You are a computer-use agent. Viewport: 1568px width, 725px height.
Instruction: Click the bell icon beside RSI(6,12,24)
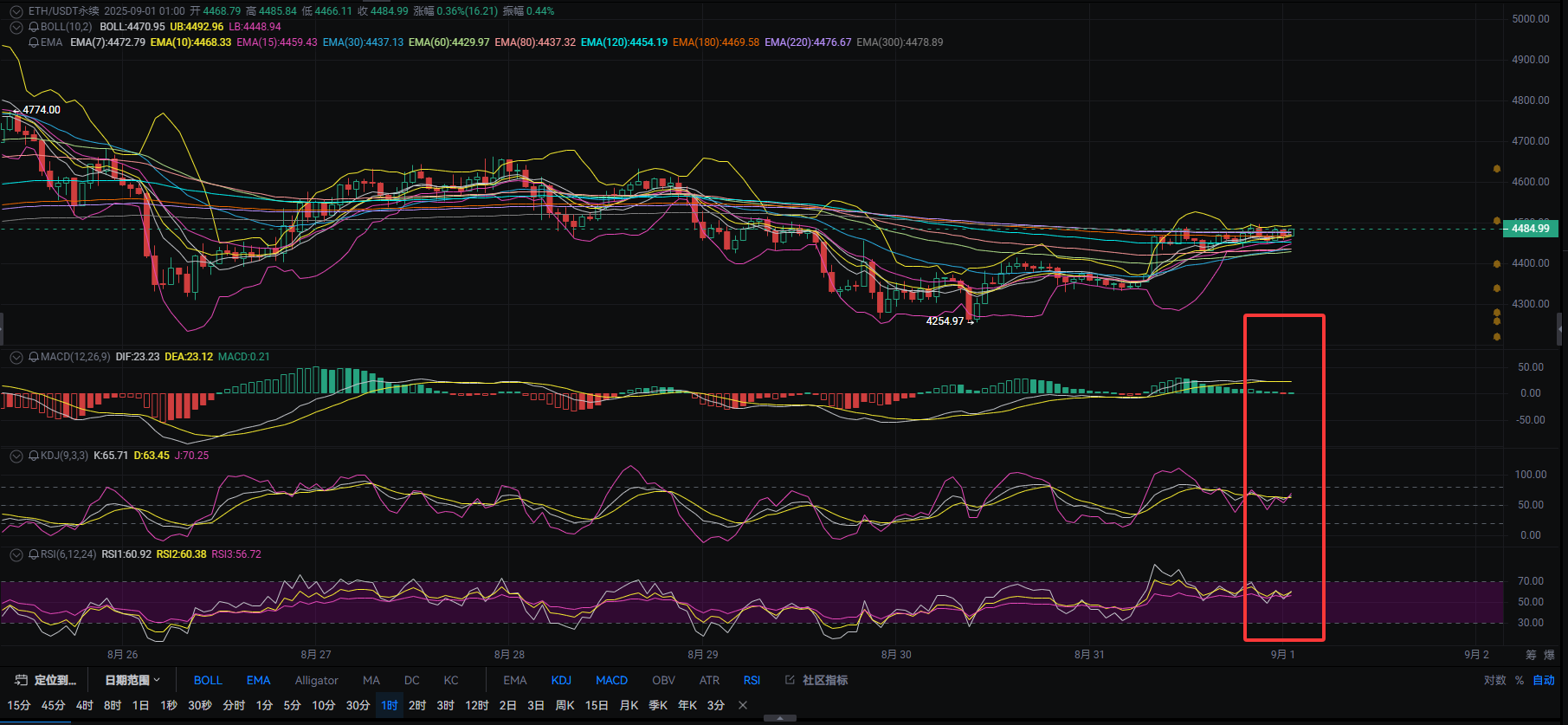[34, 554]
